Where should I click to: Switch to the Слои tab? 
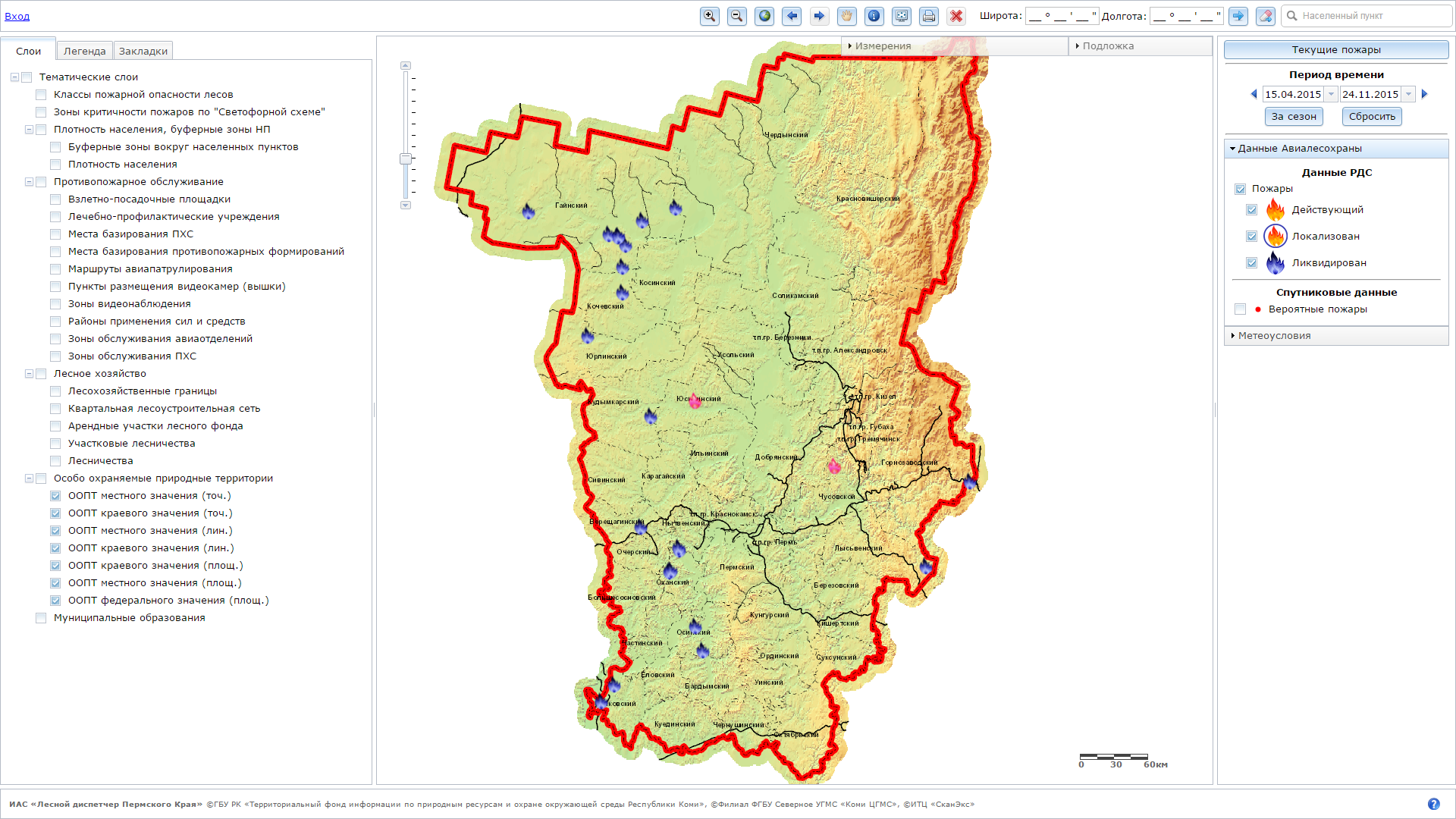coord(28,51)
